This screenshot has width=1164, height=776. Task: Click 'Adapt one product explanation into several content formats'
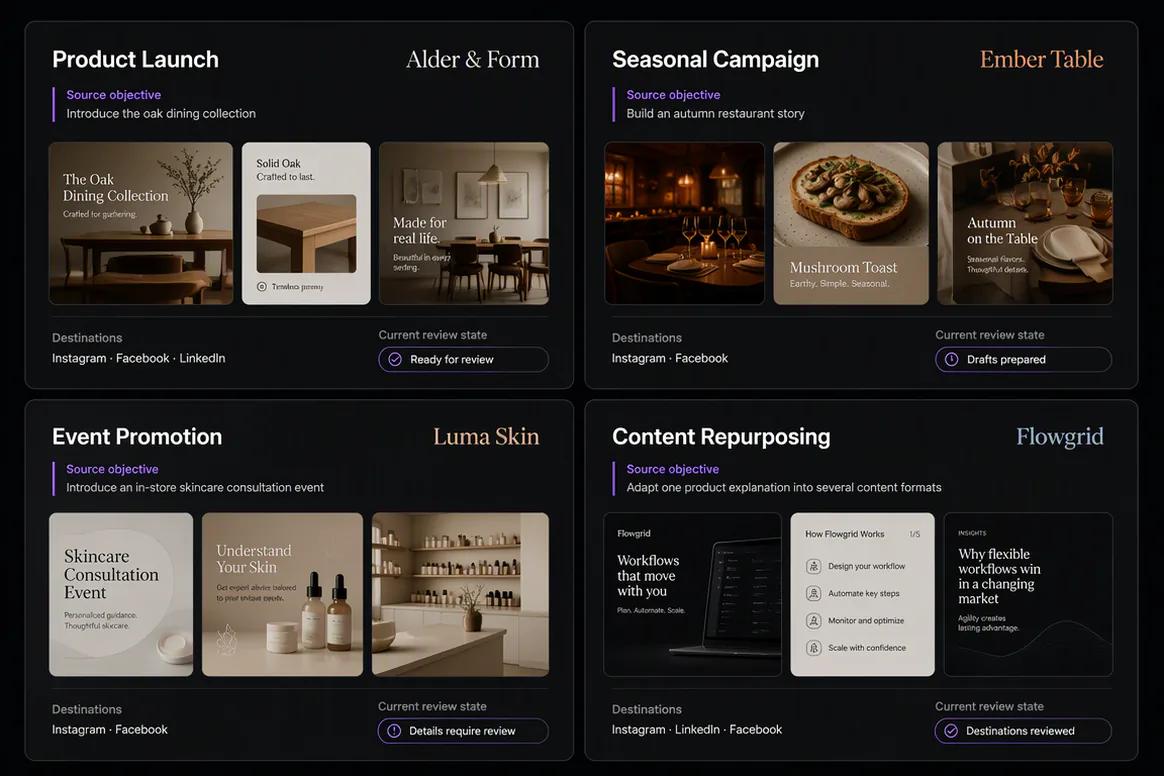pyautogui.click(x=784, y=488)
